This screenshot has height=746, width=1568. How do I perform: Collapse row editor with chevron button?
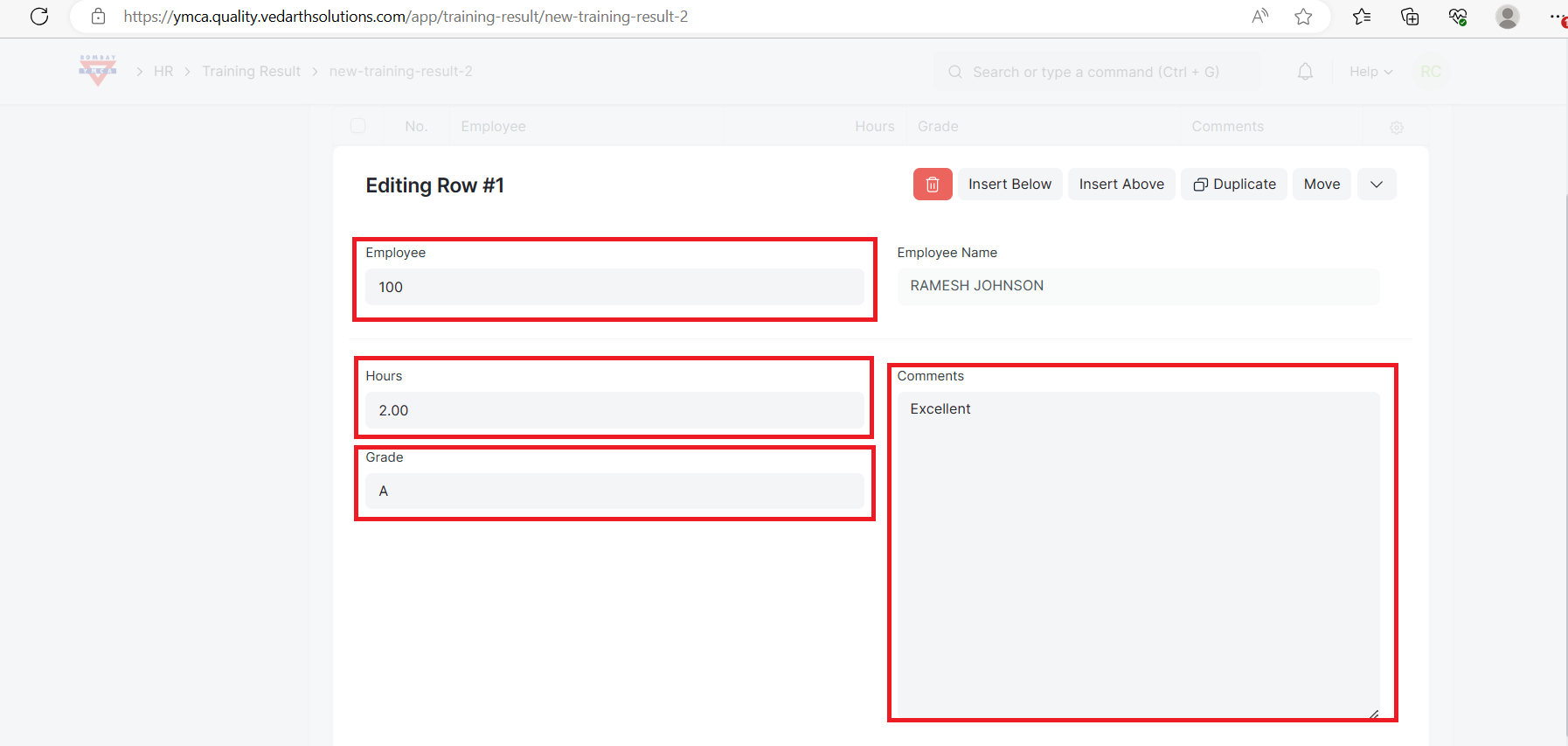[1377, 185]
